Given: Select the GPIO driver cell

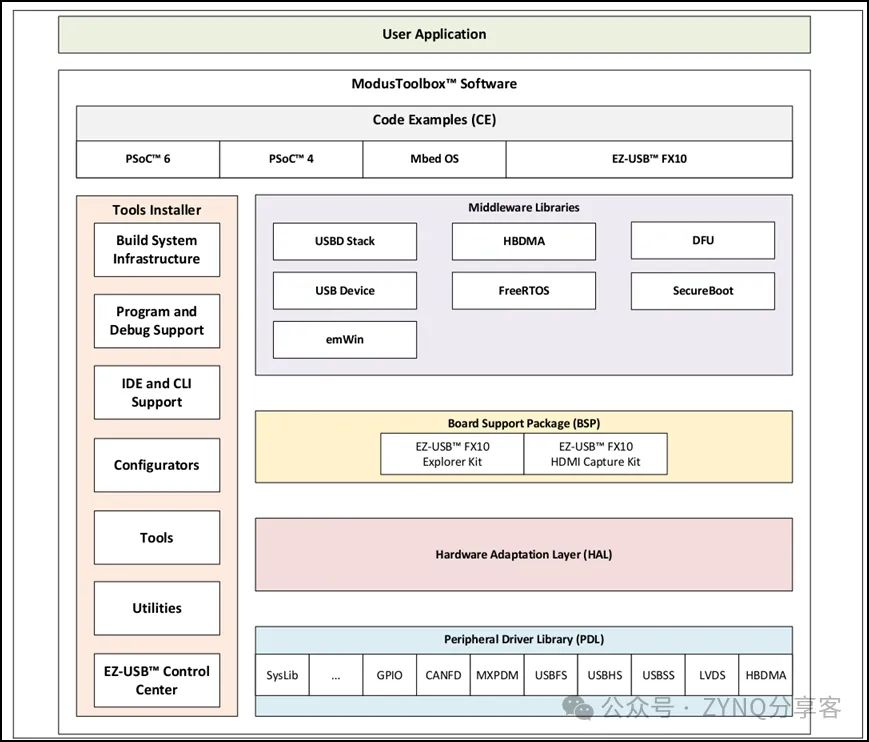Looking at the screenshot, I should tap(390, 675).
